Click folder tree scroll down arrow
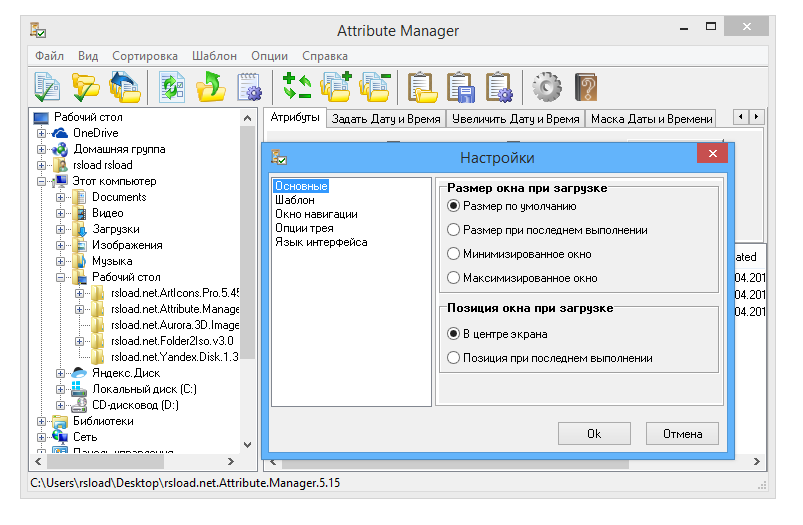This screenshot has width=803, height=525. pos(247,445)
